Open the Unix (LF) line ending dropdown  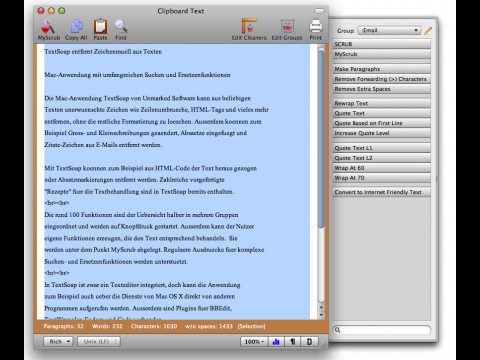pos(99,342)
